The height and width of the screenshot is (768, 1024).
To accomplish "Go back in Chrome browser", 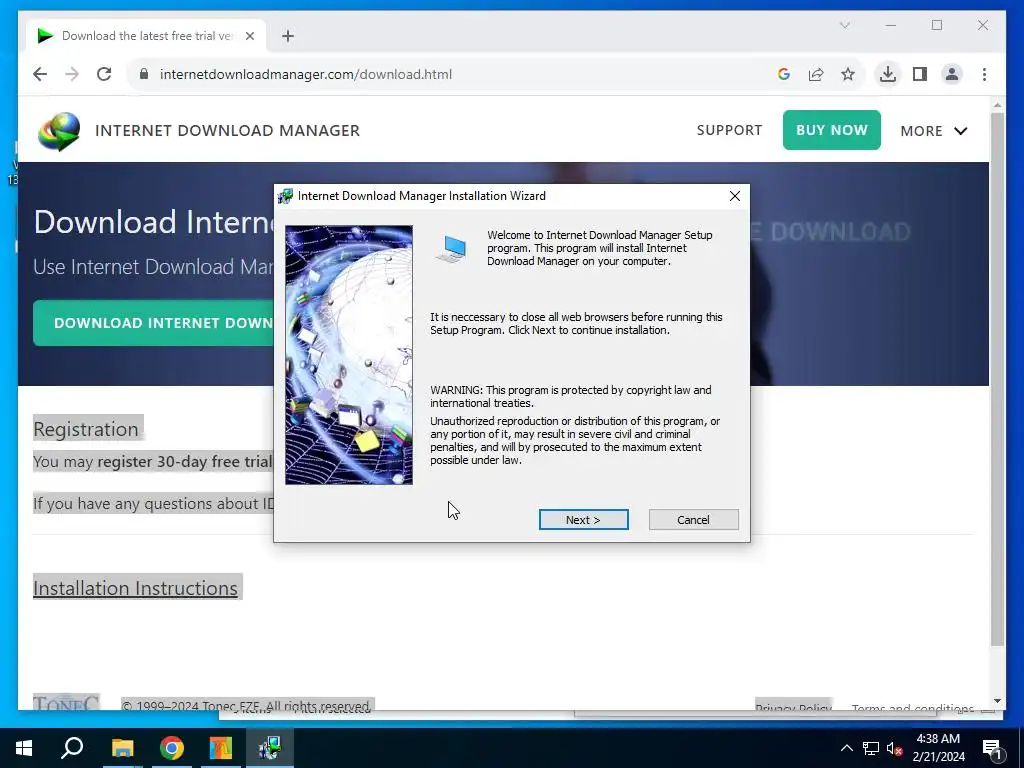I will point(40,74).
